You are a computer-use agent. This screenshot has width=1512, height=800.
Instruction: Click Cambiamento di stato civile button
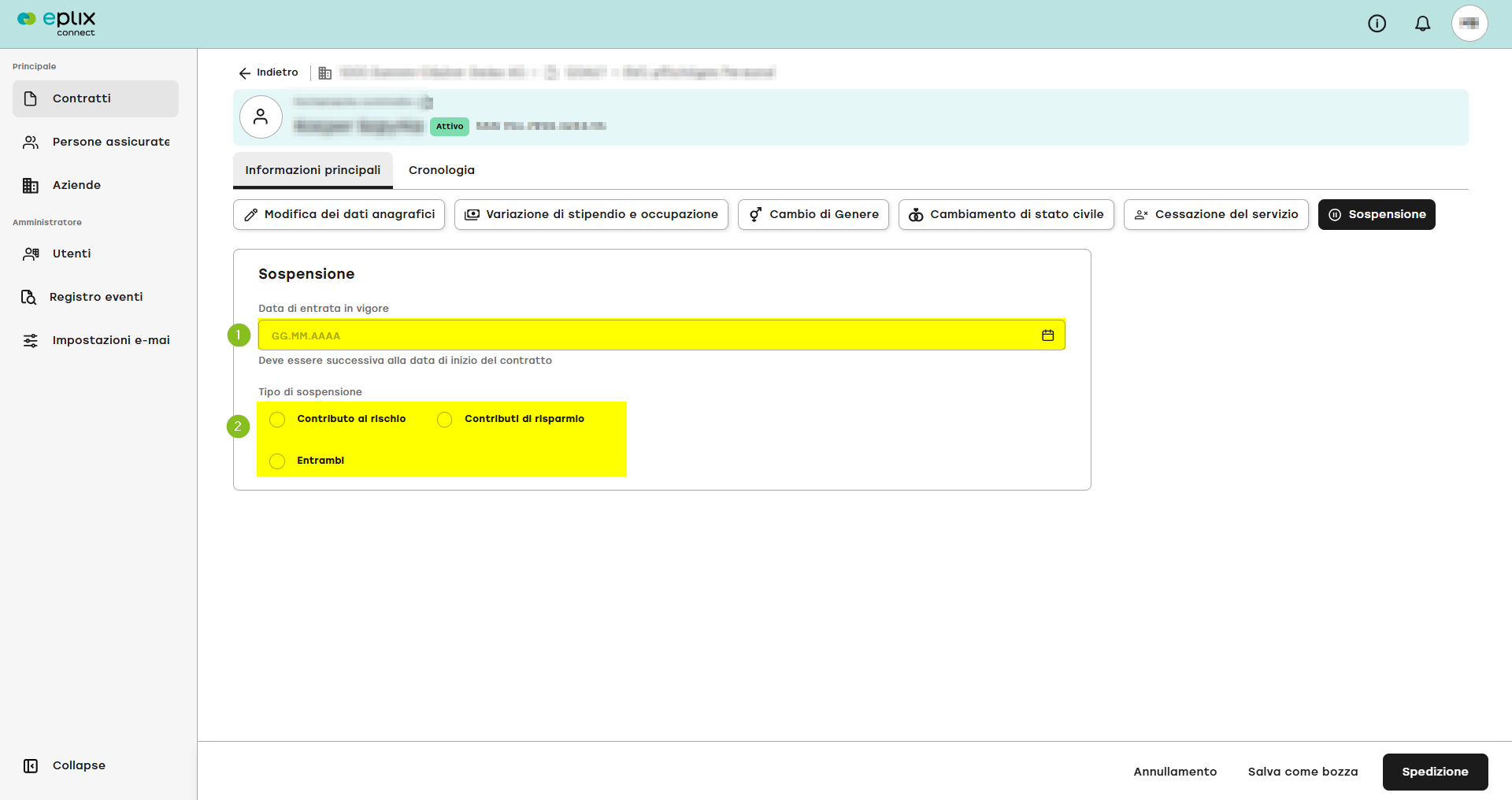1006,215
